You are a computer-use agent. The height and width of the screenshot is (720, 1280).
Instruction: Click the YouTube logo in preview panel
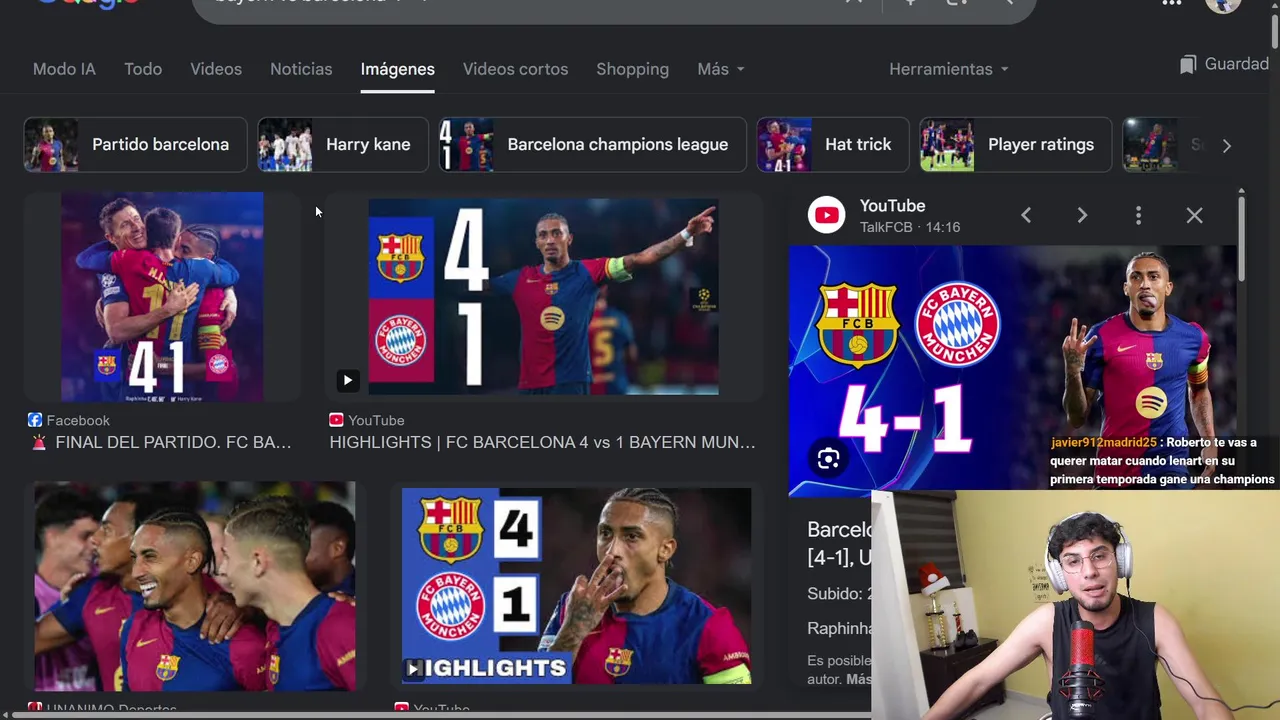point(827,215)
